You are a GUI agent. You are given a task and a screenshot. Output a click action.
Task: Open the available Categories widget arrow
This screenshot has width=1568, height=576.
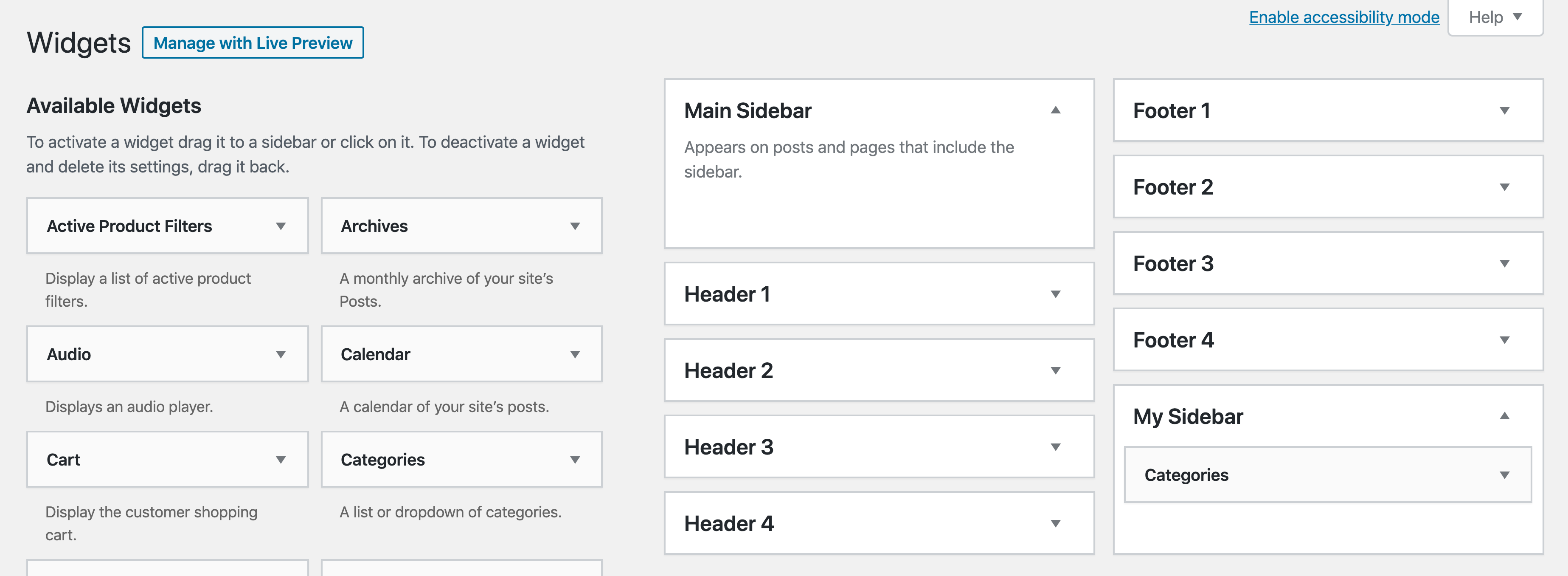(x=575, y=460)
